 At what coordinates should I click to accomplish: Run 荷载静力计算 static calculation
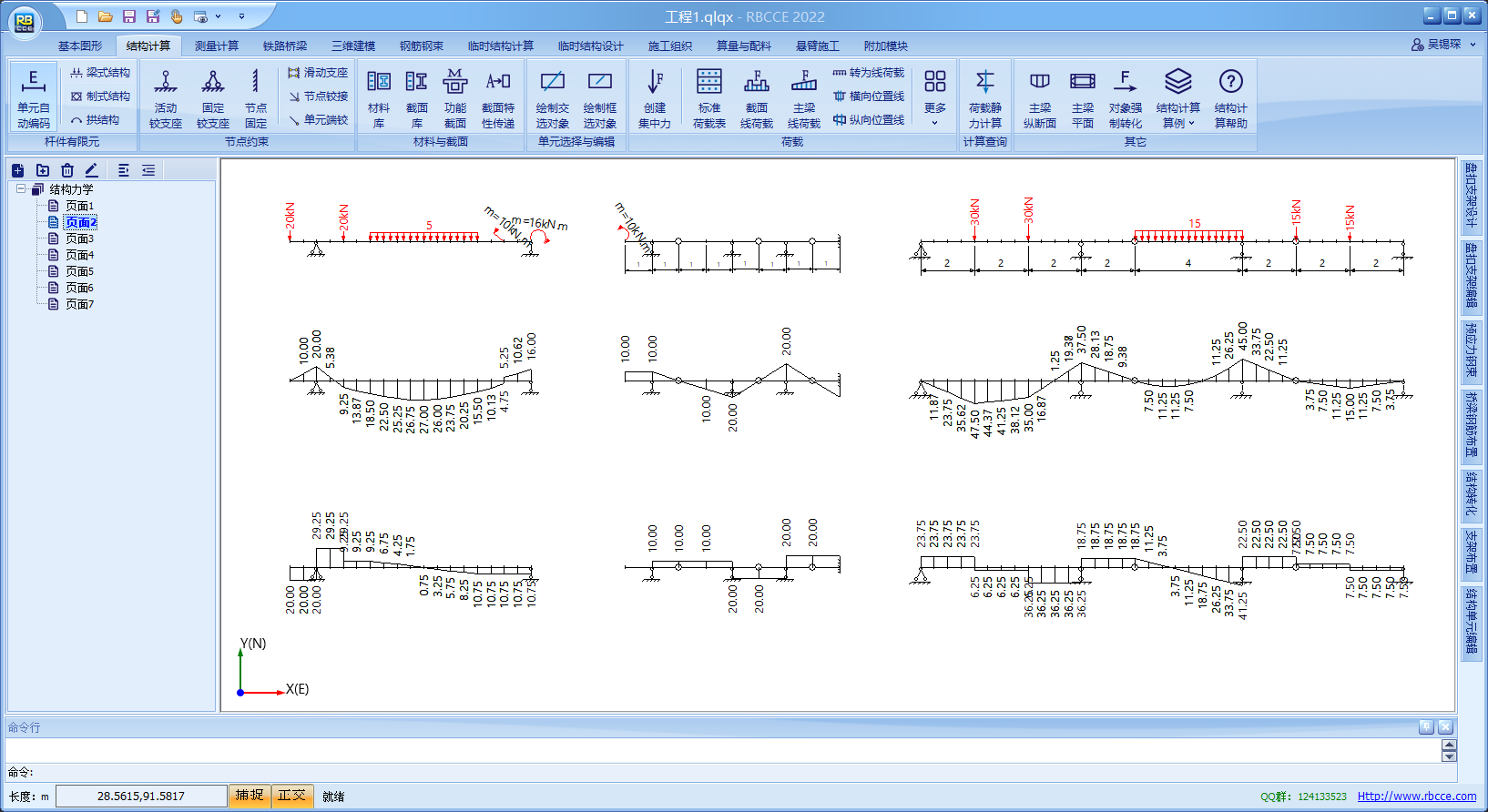[x=984, y=98]
